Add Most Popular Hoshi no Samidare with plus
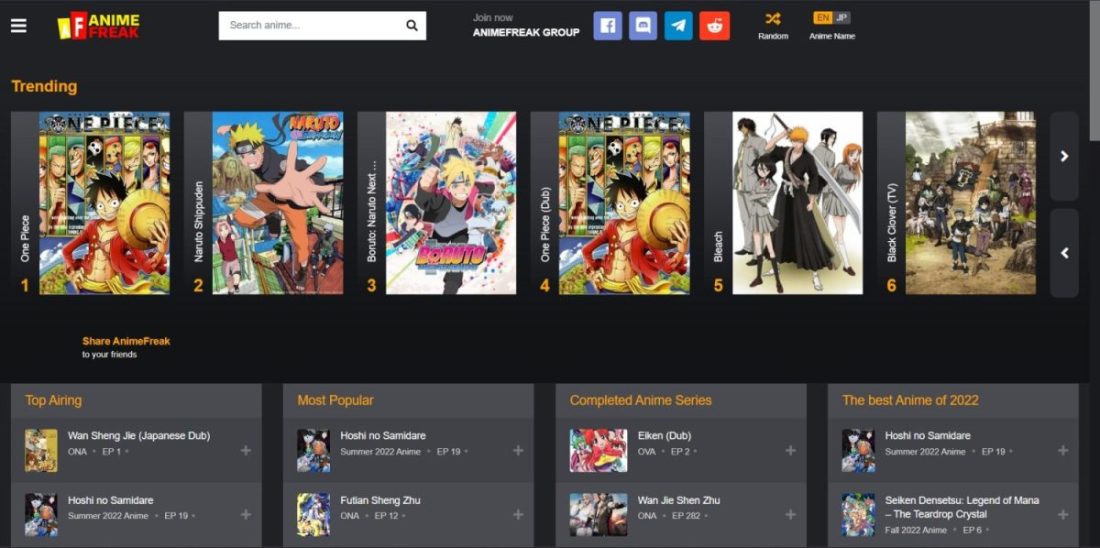The height and width of the screenshot is (548, 1100). click(x=518, y=450)
